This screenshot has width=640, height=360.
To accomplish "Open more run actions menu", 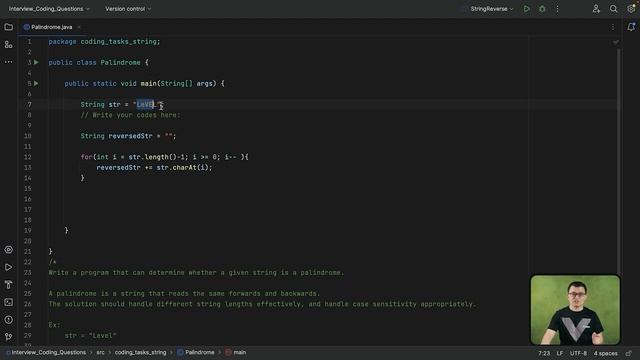I will (x=558, y=9).
